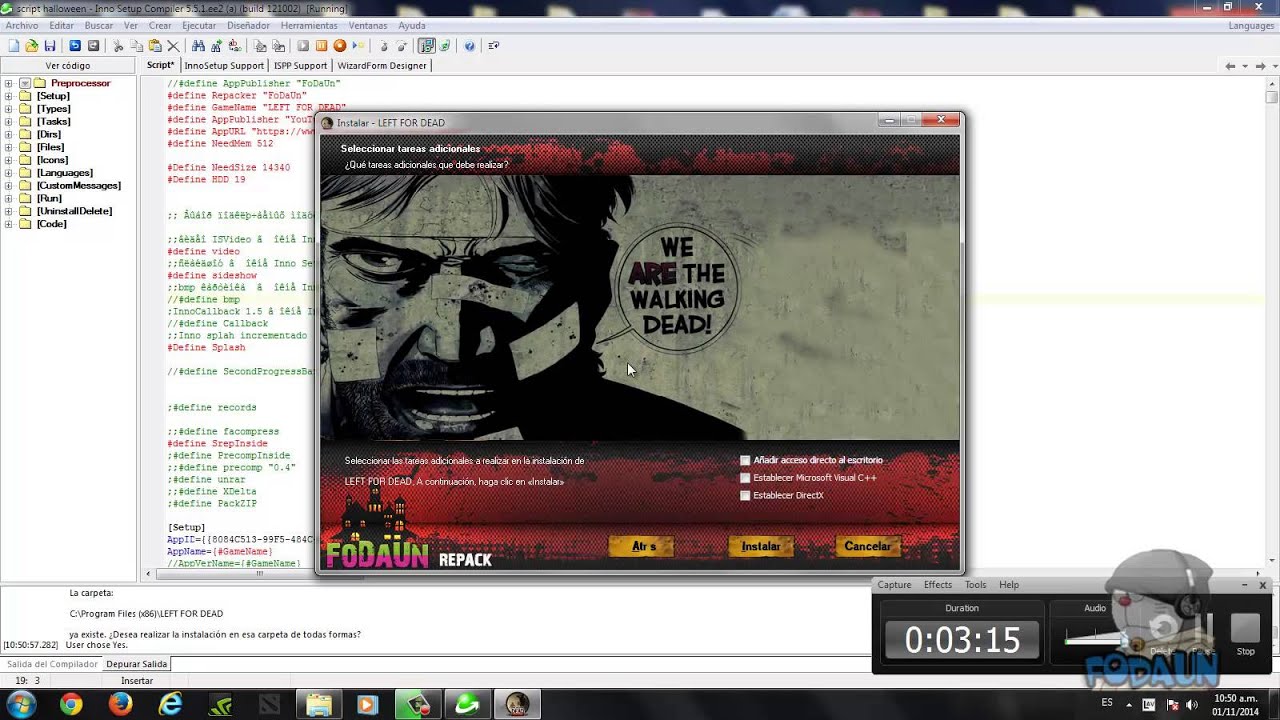This screenshot has height=720, width=1280.
Task: Open the Effects menu in recorder
Action: point(938,585)
